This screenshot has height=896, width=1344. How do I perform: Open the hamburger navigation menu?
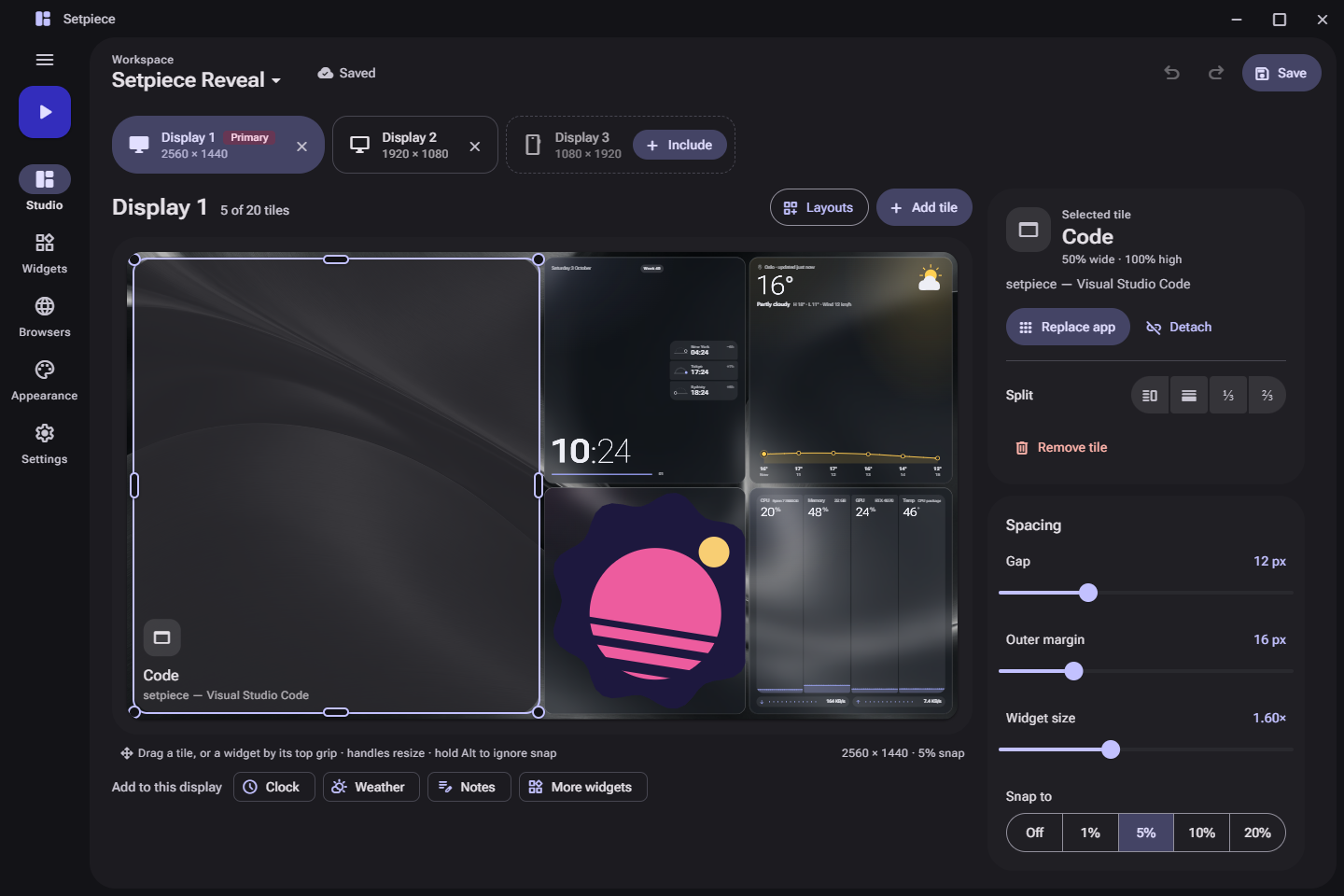click(x=45, y=60)
